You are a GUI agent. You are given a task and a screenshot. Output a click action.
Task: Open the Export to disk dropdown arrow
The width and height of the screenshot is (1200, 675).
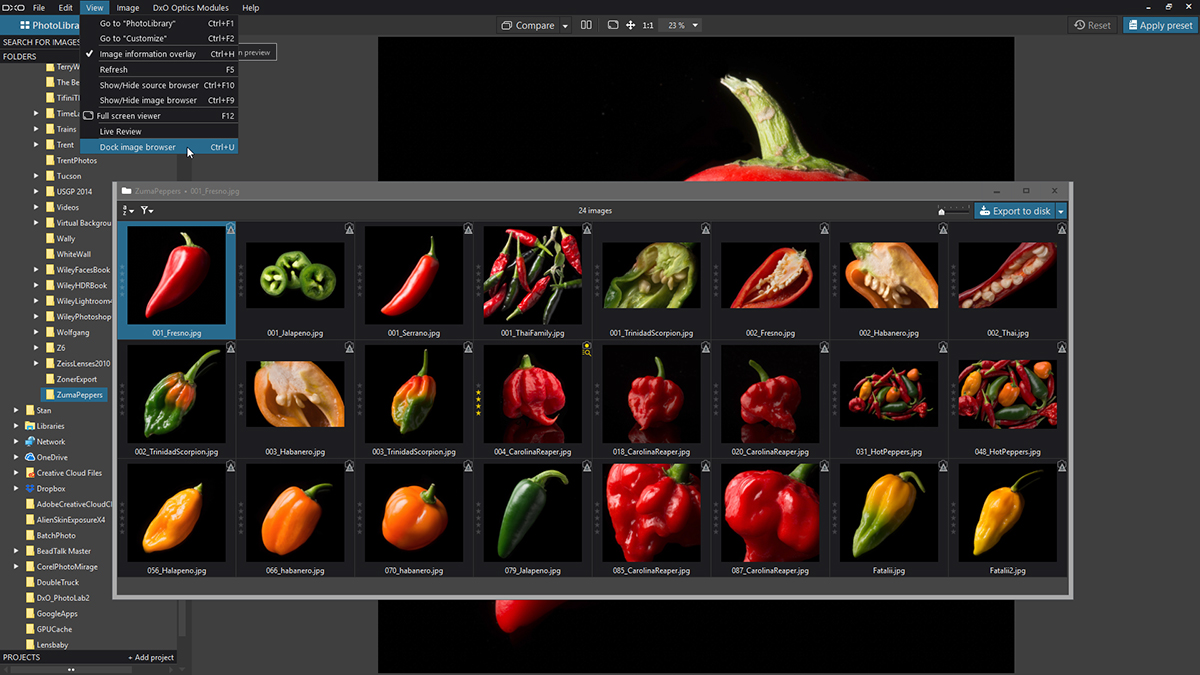coord(1061,211)
